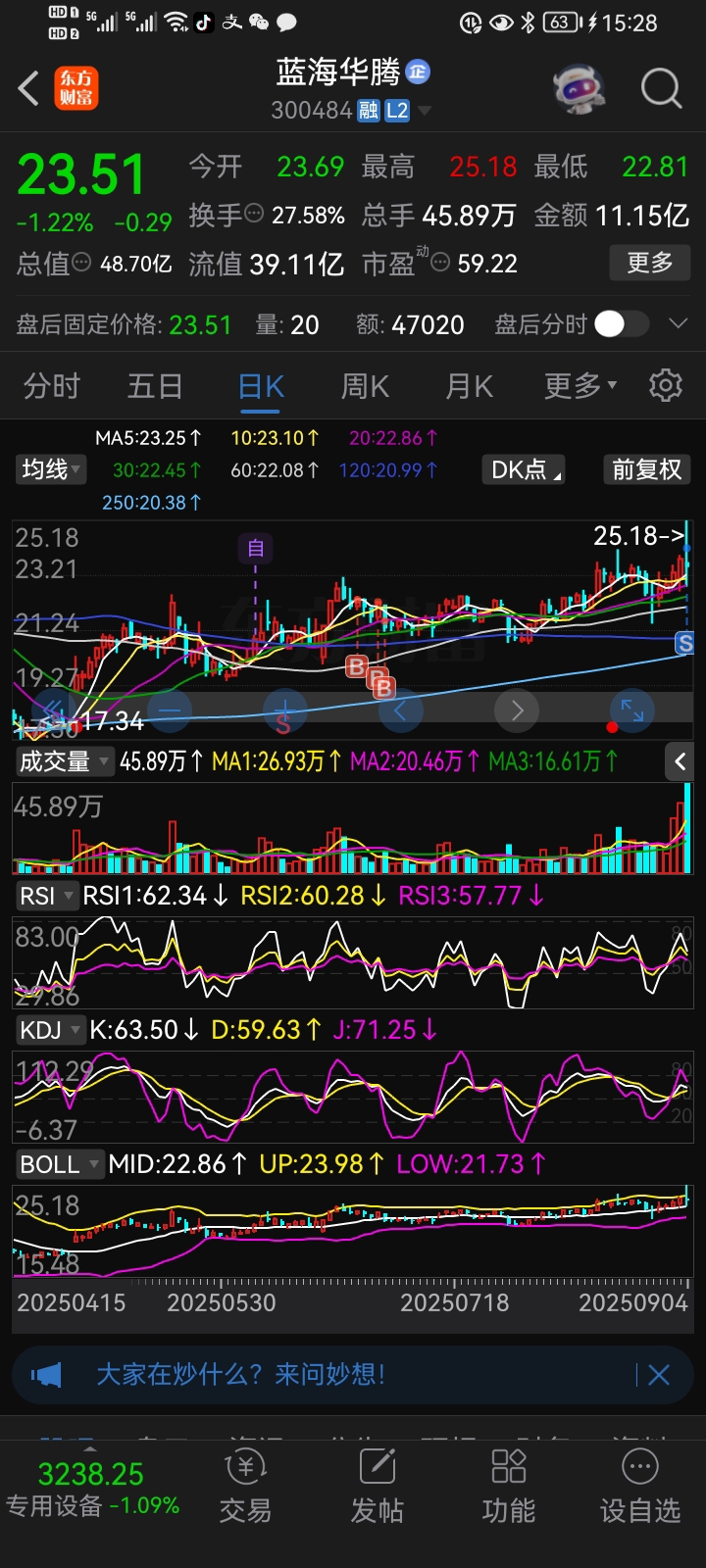Tap the L2 level badge
706x1568 pixels.
pos(397,111)
